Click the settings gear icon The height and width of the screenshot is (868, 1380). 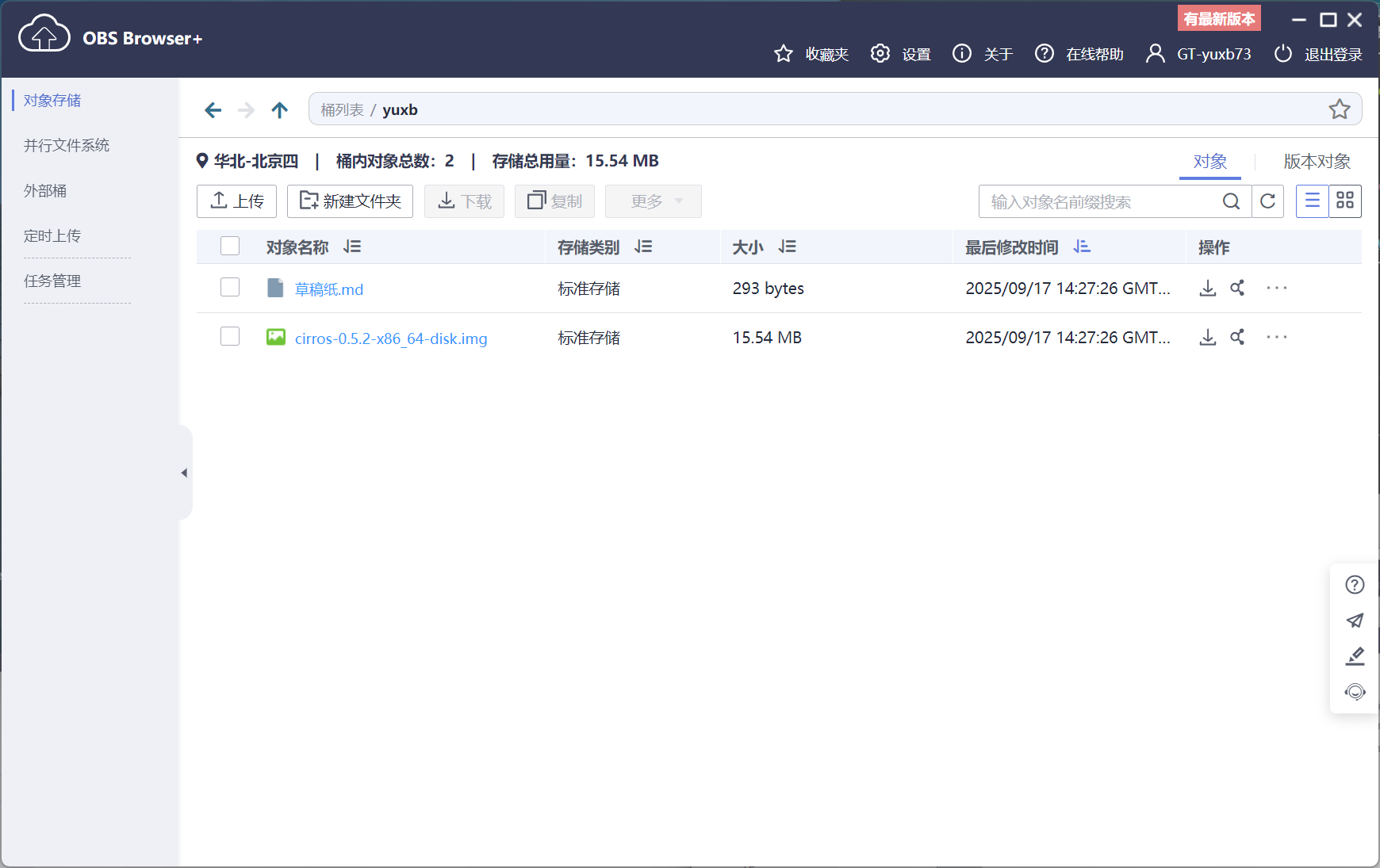tap(880, 53)
